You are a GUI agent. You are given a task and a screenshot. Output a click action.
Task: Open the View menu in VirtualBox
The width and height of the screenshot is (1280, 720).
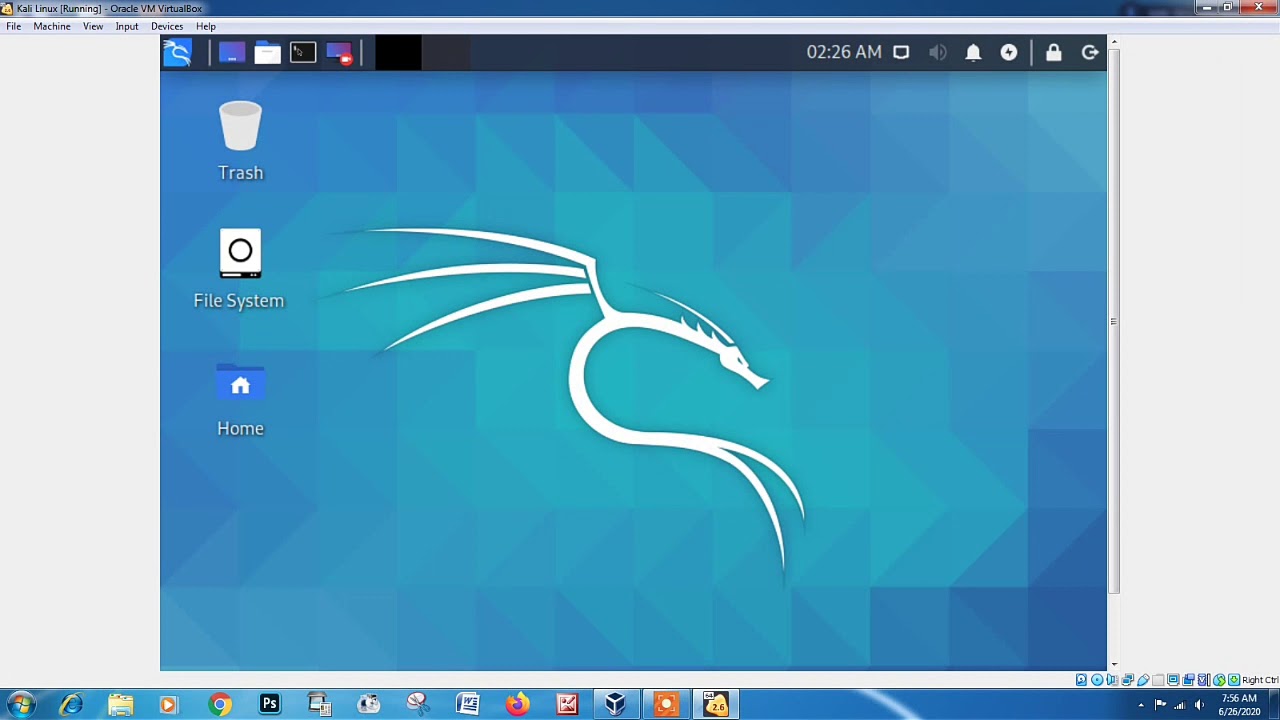pyautogui.click(x=93, y=26)
